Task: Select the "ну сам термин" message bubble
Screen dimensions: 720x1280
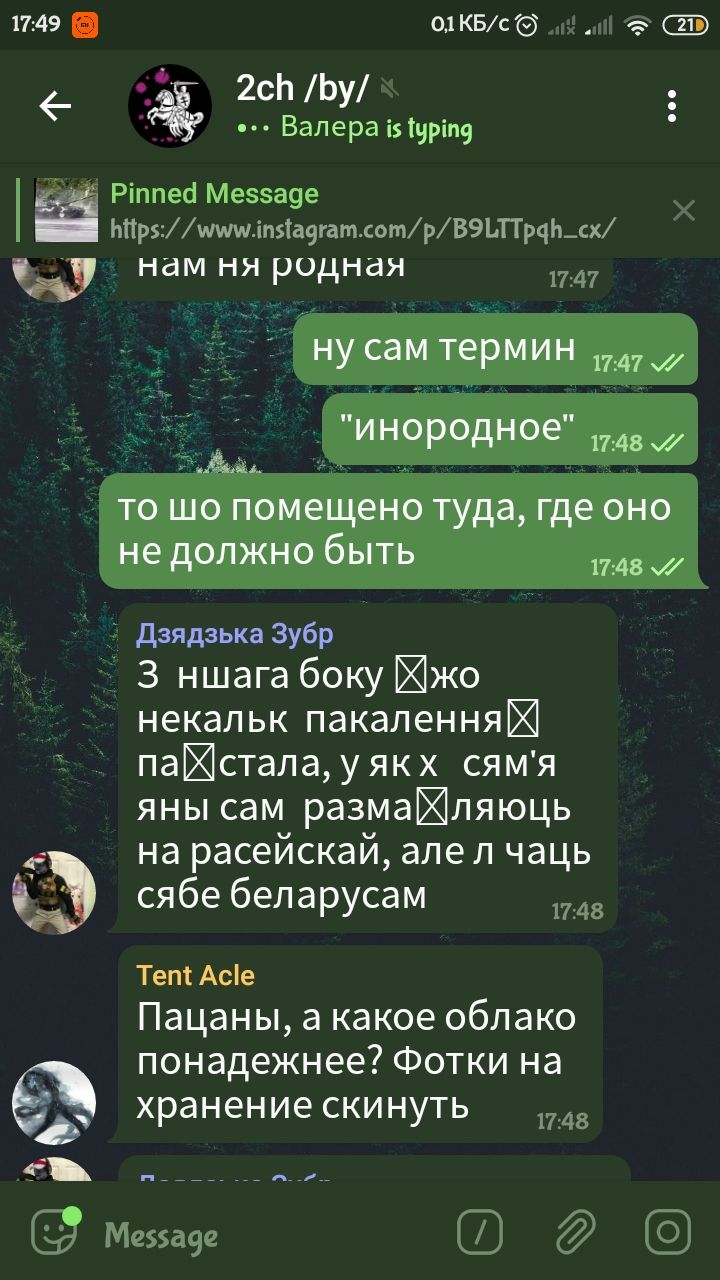Action: (x=495, y=349)
